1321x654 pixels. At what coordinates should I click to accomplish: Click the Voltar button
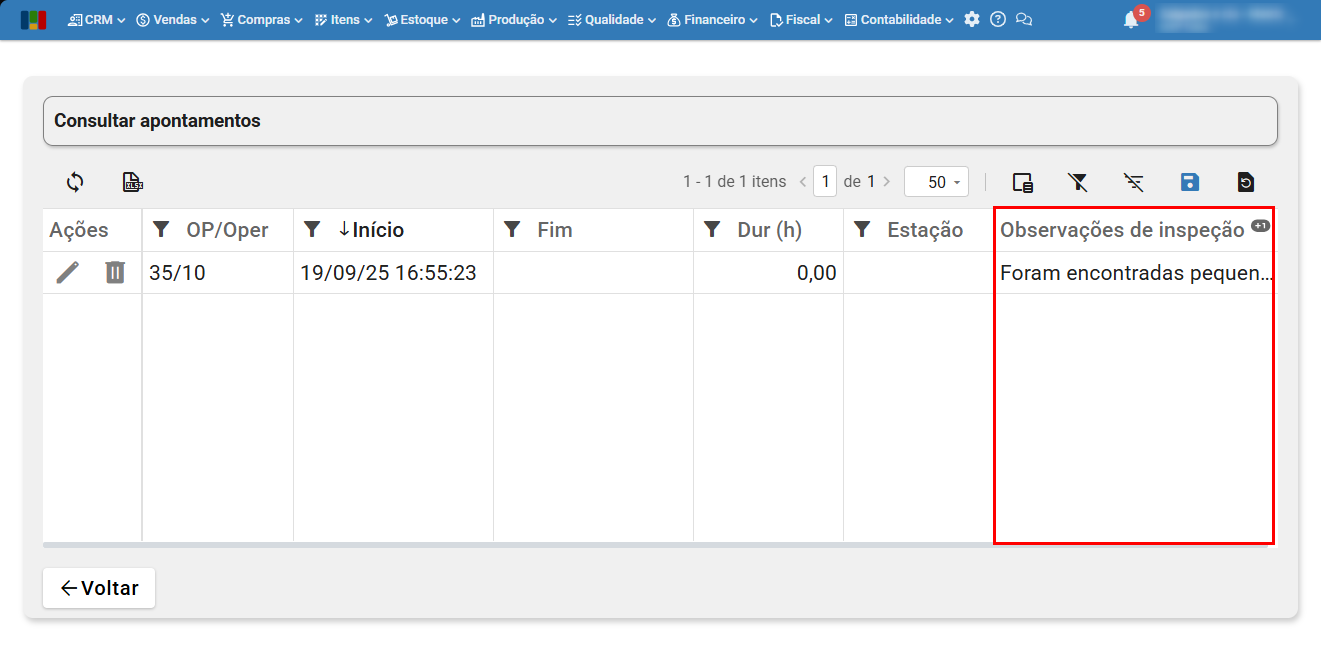pos(99,588)
